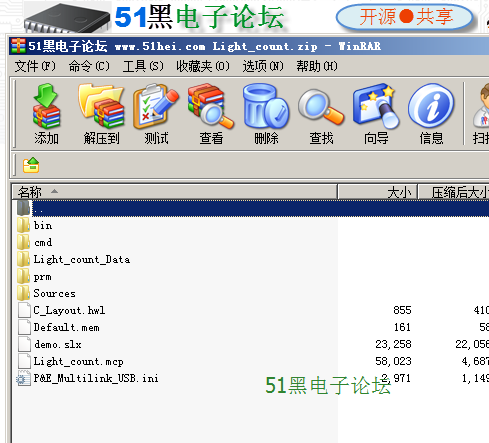This screenshot has width=489, height=443.
Task: Select the demo.slx file icon
Action: tap(24, 344)
